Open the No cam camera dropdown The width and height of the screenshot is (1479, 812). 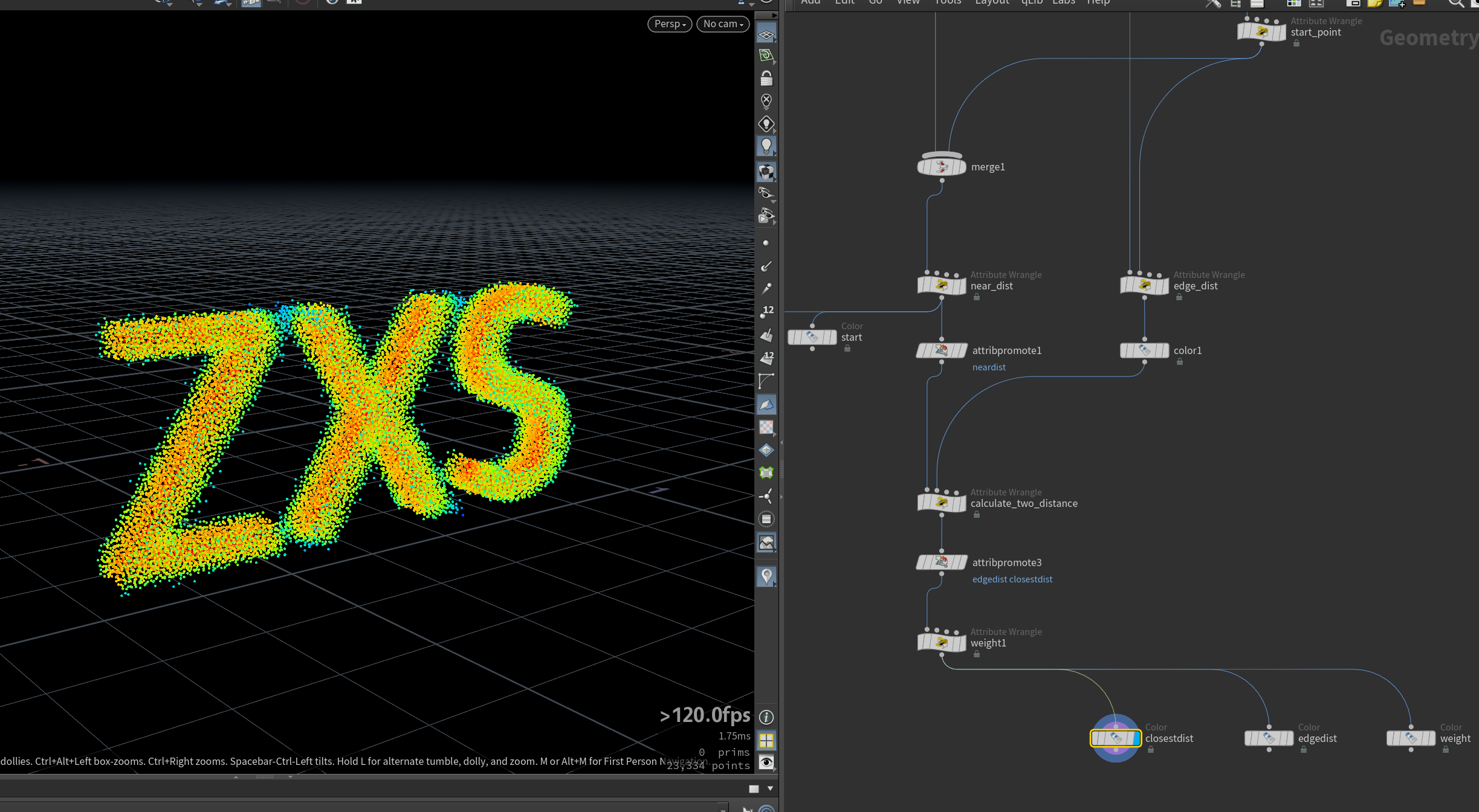pyautogui.click(x=723, y=24)
